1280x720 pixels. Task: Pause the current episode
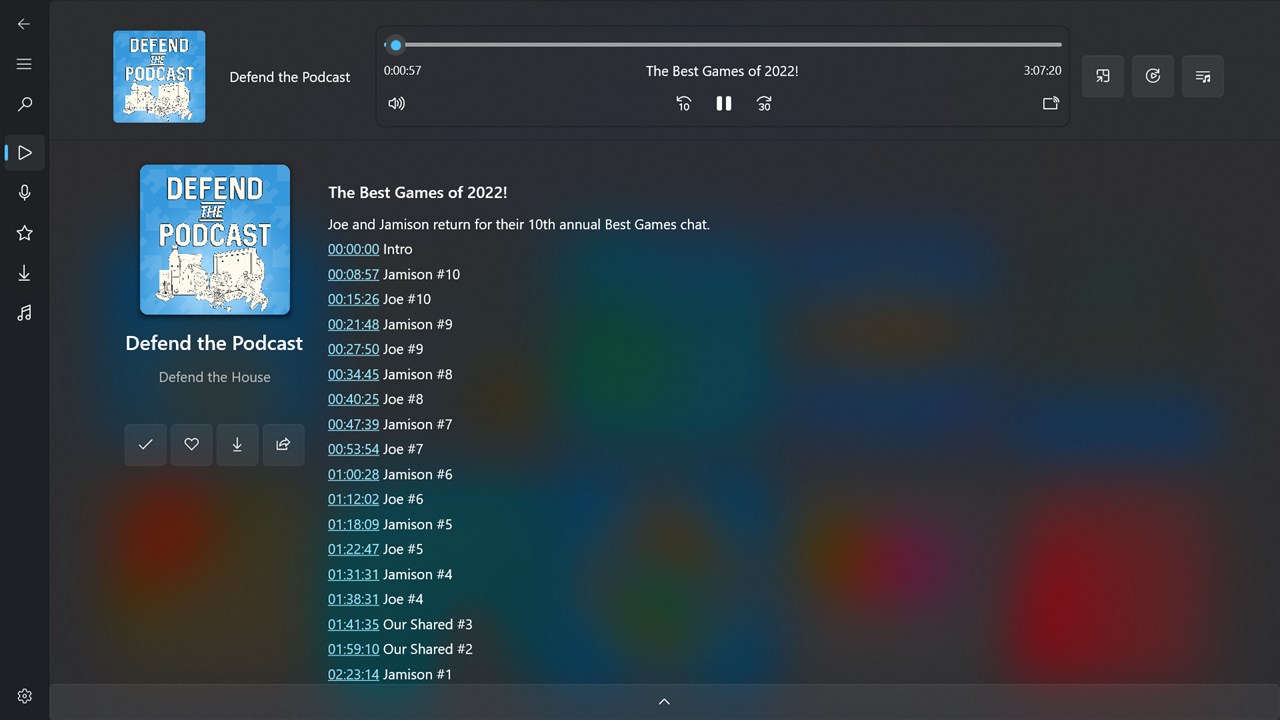click(724, 103)
